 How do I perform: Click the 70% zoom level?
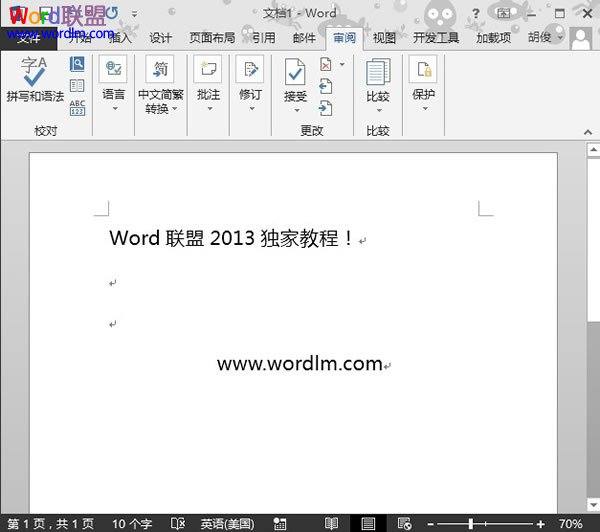571,523
